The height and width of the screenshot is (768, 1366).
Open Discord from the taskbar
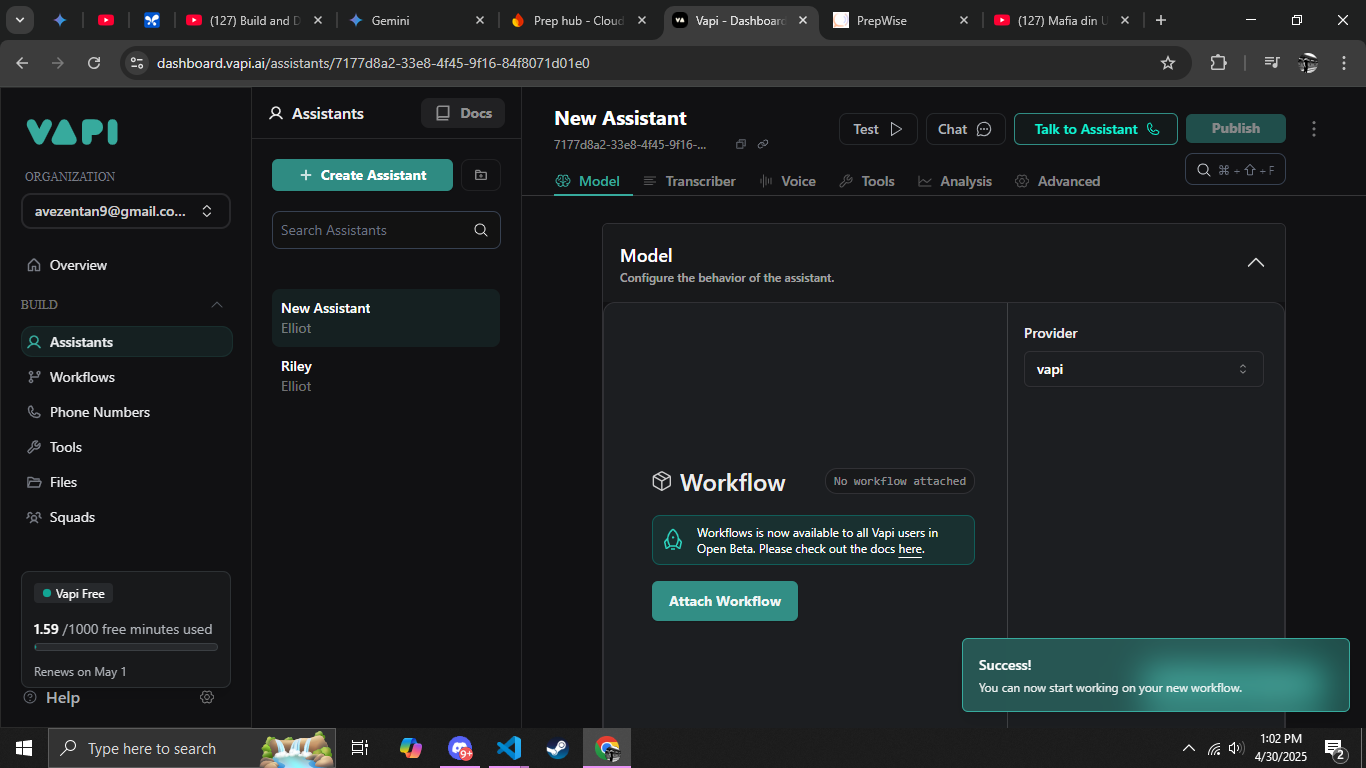click(x=460, y=748)
